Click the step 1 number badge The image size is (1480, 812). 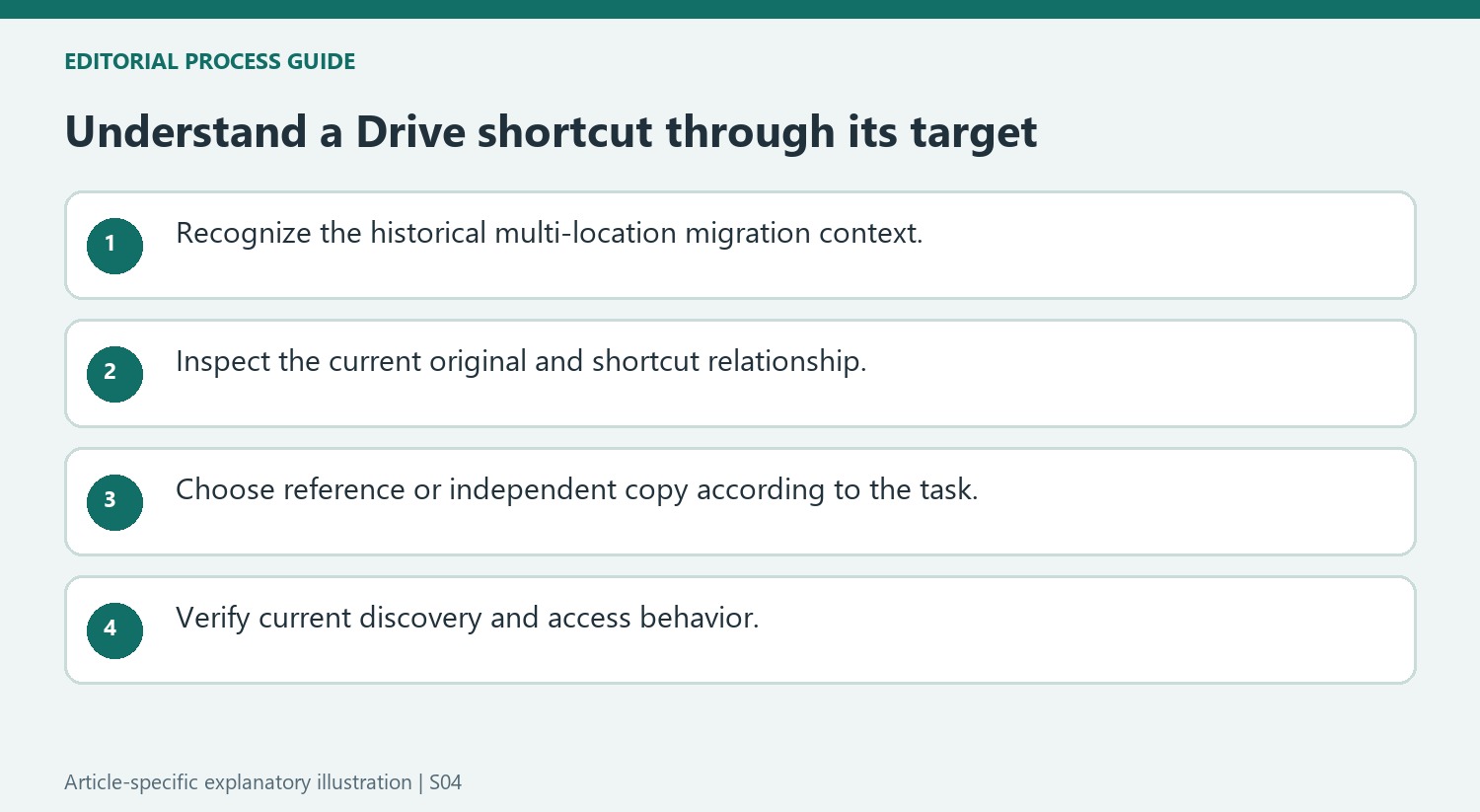click(114, 246)
